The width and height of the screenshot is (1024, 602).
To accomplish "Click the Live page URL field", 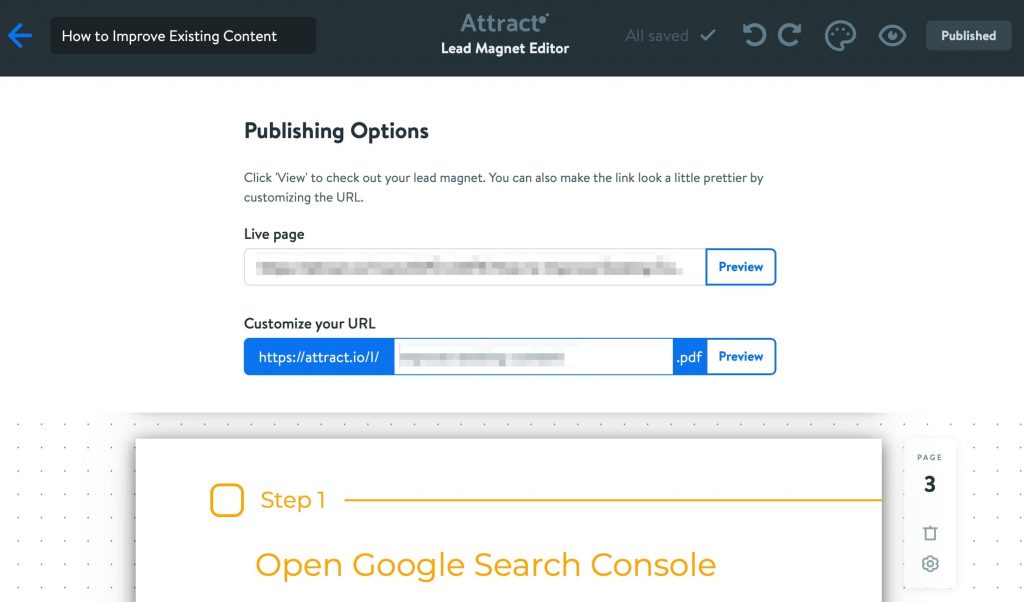I will (x=475, y=267).
